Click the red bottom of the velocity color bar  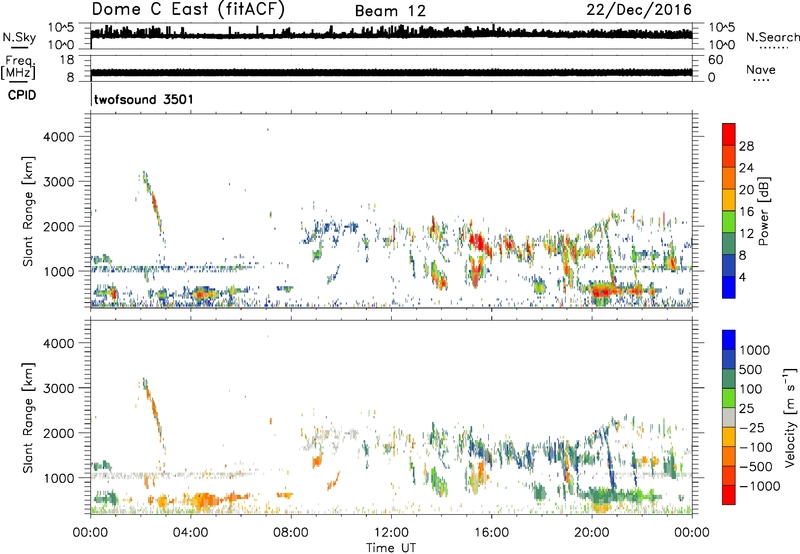coord(729,497)
